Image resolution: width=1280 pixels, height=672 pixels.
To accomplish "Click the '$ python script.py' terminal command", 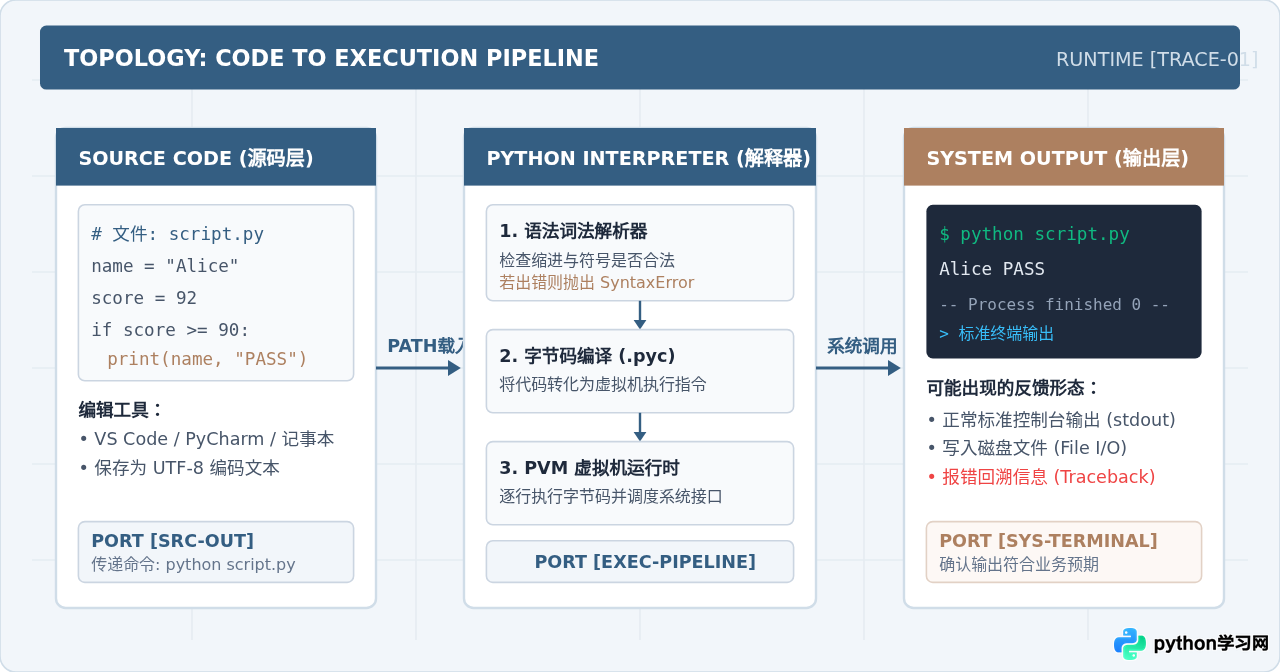I will tap(1034, 234).
